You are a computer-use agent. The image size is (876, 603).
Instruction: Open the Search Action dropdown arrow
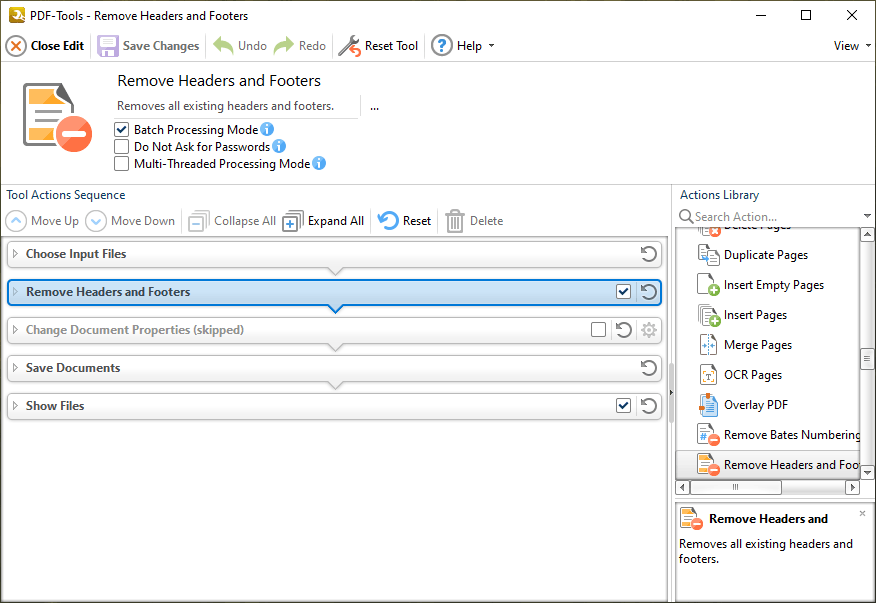click(x=867, y=216)
